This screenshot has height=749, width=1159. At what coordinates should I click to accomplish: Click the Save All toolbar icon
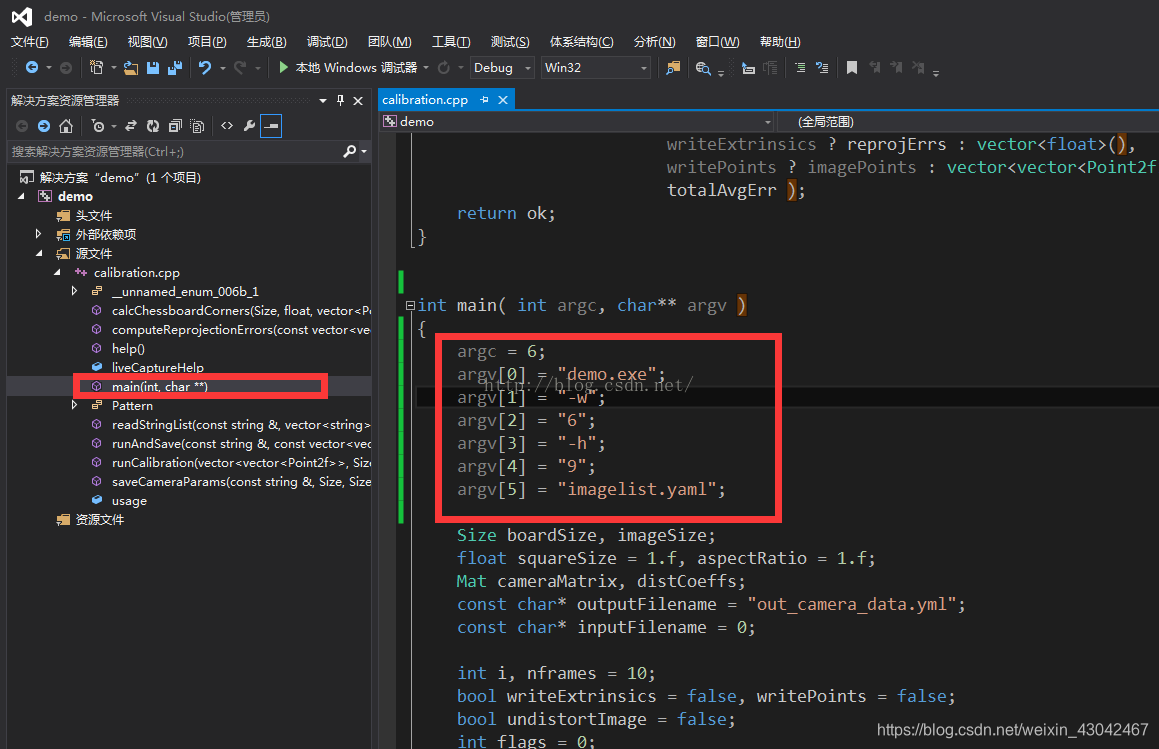coord(175,68)
